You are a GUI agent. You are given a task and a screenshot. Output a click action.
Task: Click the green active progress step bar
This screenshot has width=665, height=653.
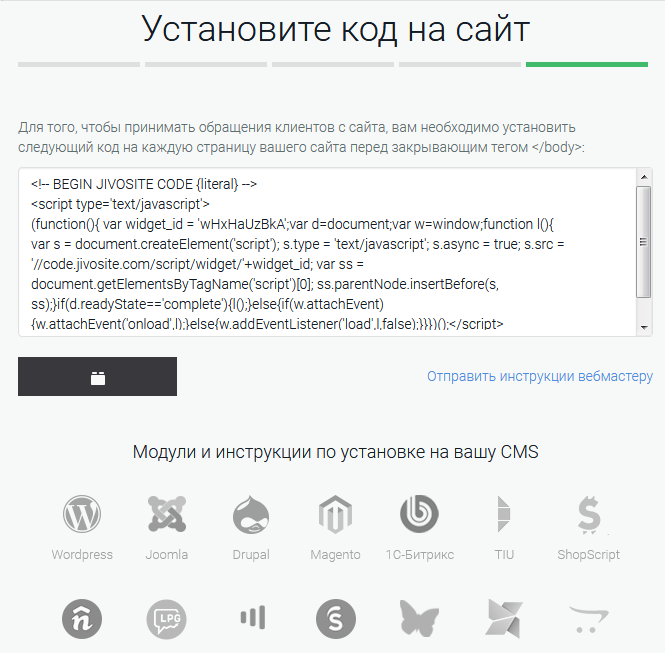click(x=587, y=64)
